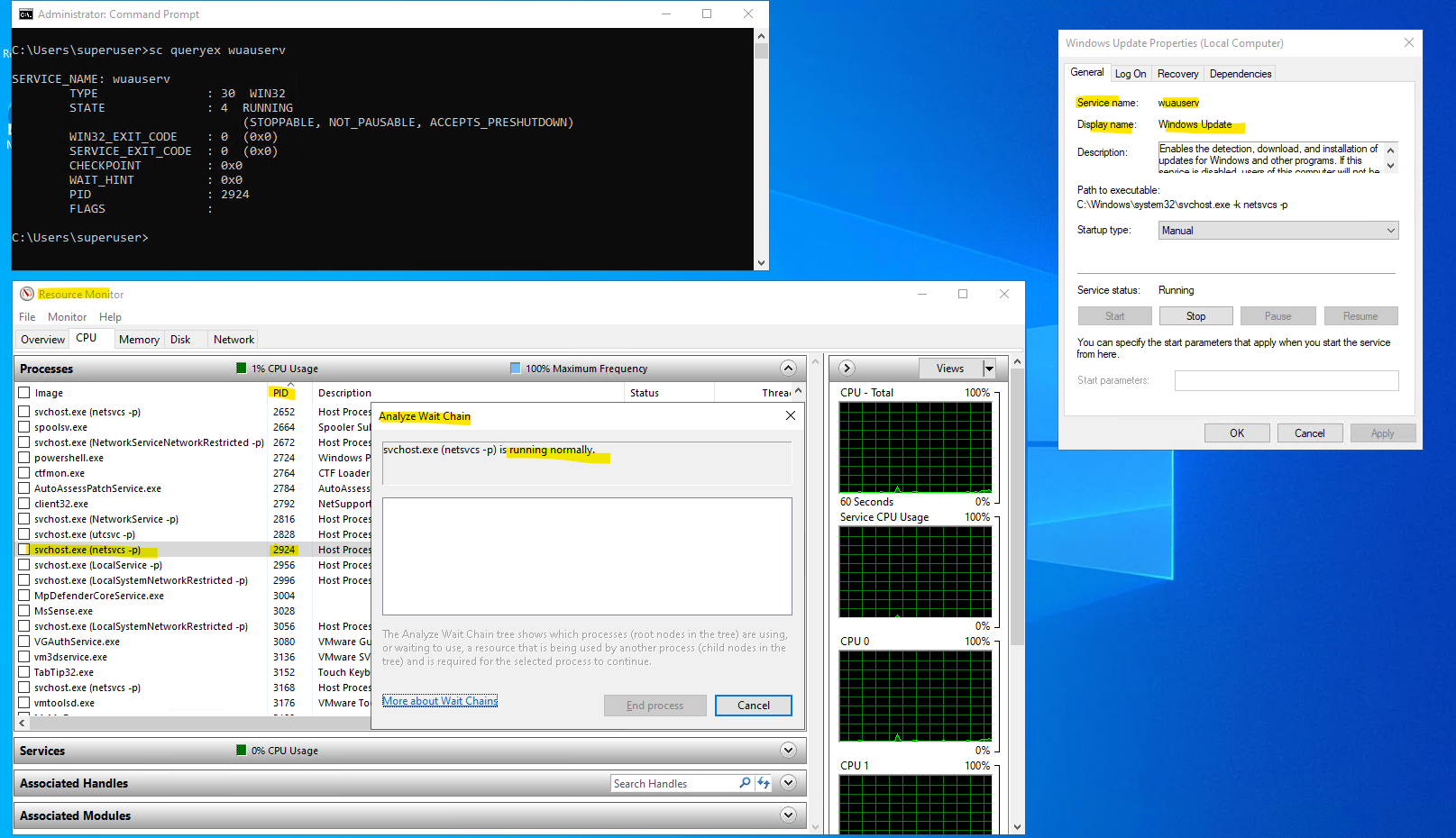Expand the Associated Handles section
The image size is (1456, 838).
coord(788,783)
